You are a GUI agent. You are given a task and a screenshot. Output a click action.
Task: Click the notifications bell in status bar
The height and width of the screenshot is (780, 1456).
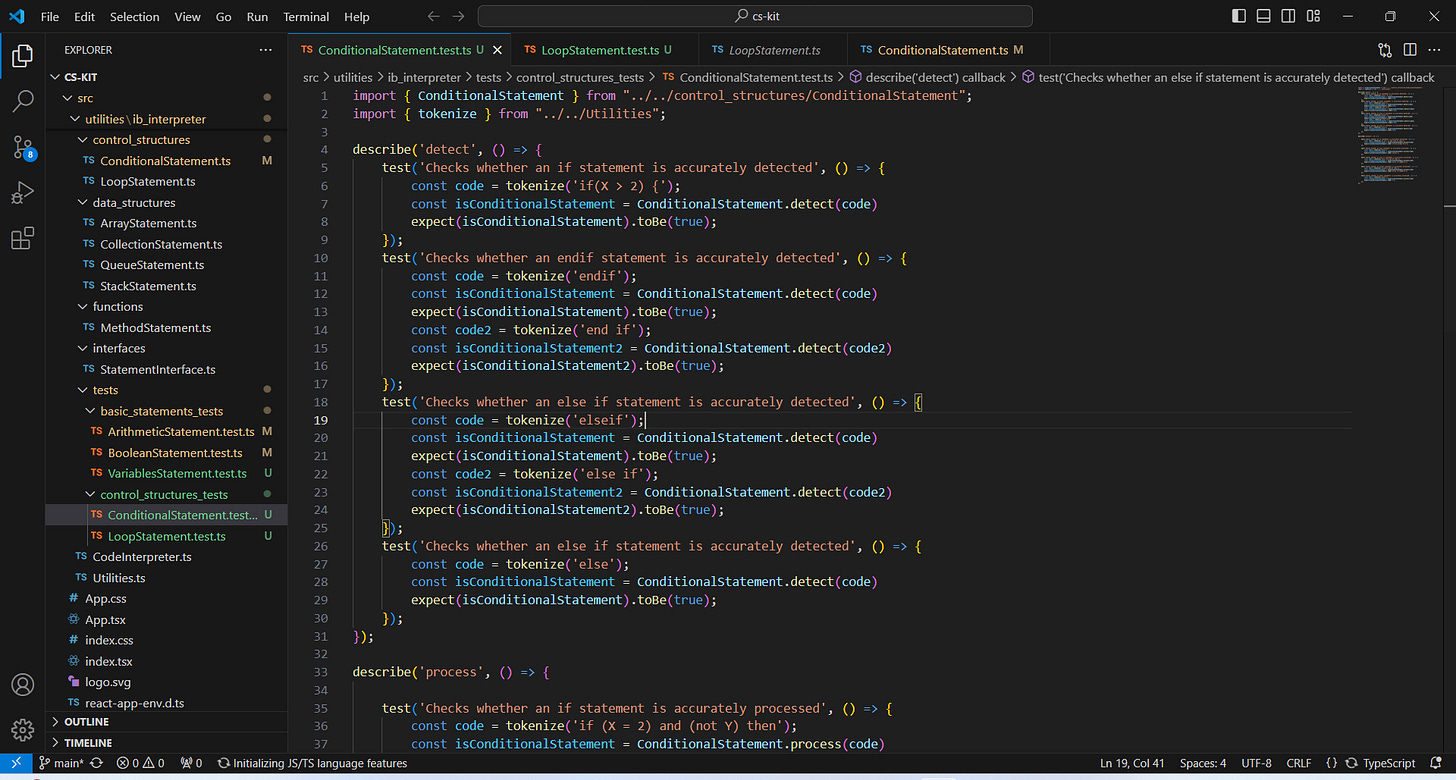(x=1436, y=763)
